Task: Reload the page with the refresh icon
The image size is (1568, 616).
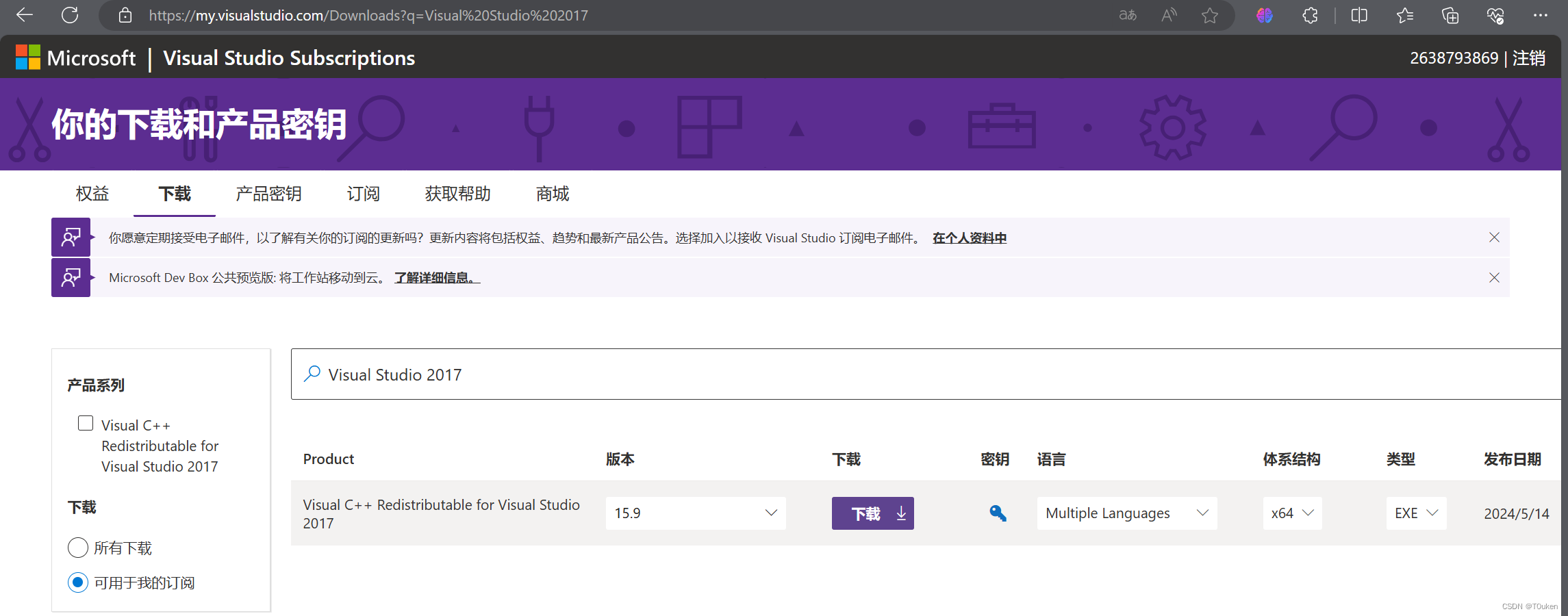Action: [x=70, y=15]
